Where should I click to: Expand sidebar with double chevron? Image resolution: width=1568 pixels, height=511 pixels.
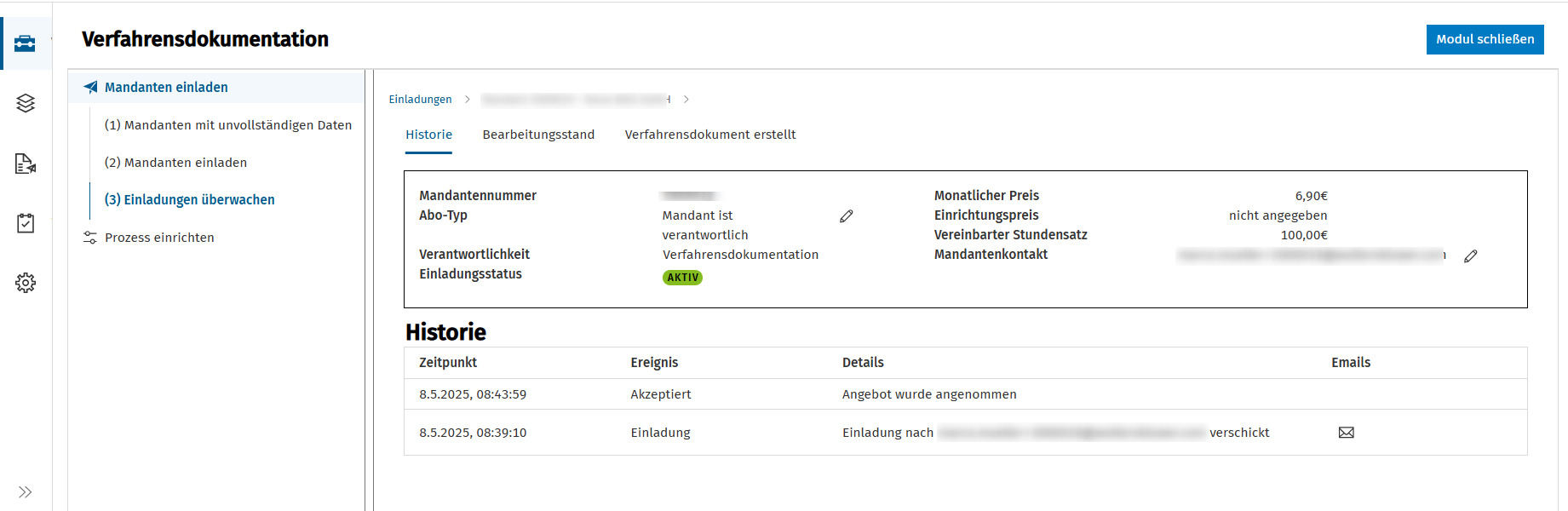[x=26, y=492]
